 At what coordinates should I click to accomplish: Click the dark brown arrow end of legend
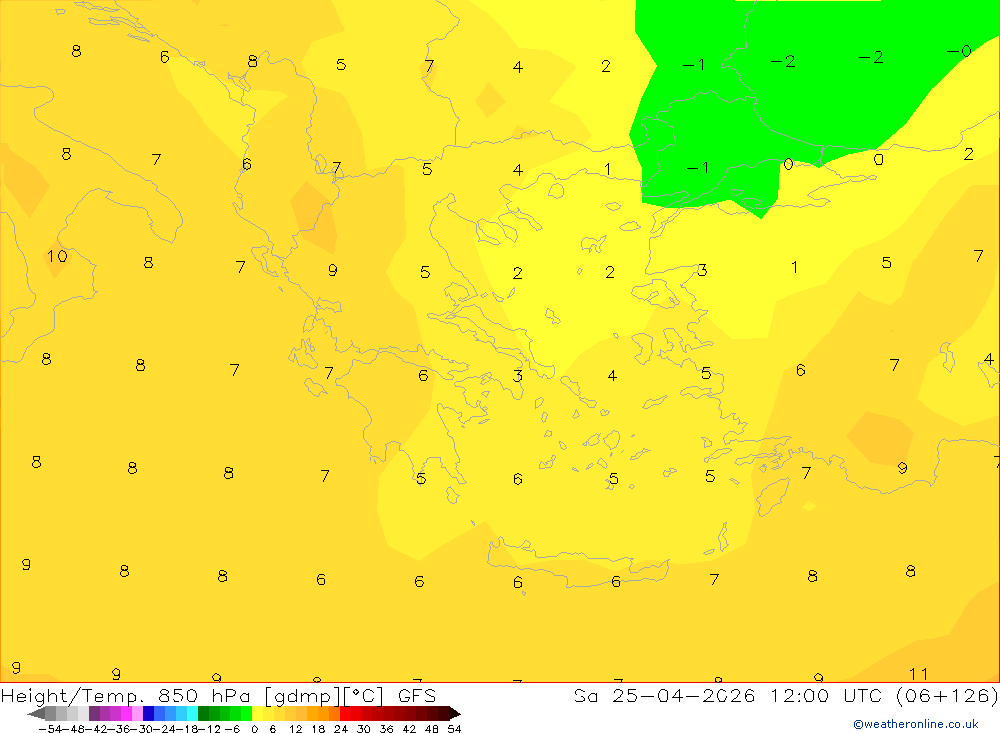[x=455, y=713]
